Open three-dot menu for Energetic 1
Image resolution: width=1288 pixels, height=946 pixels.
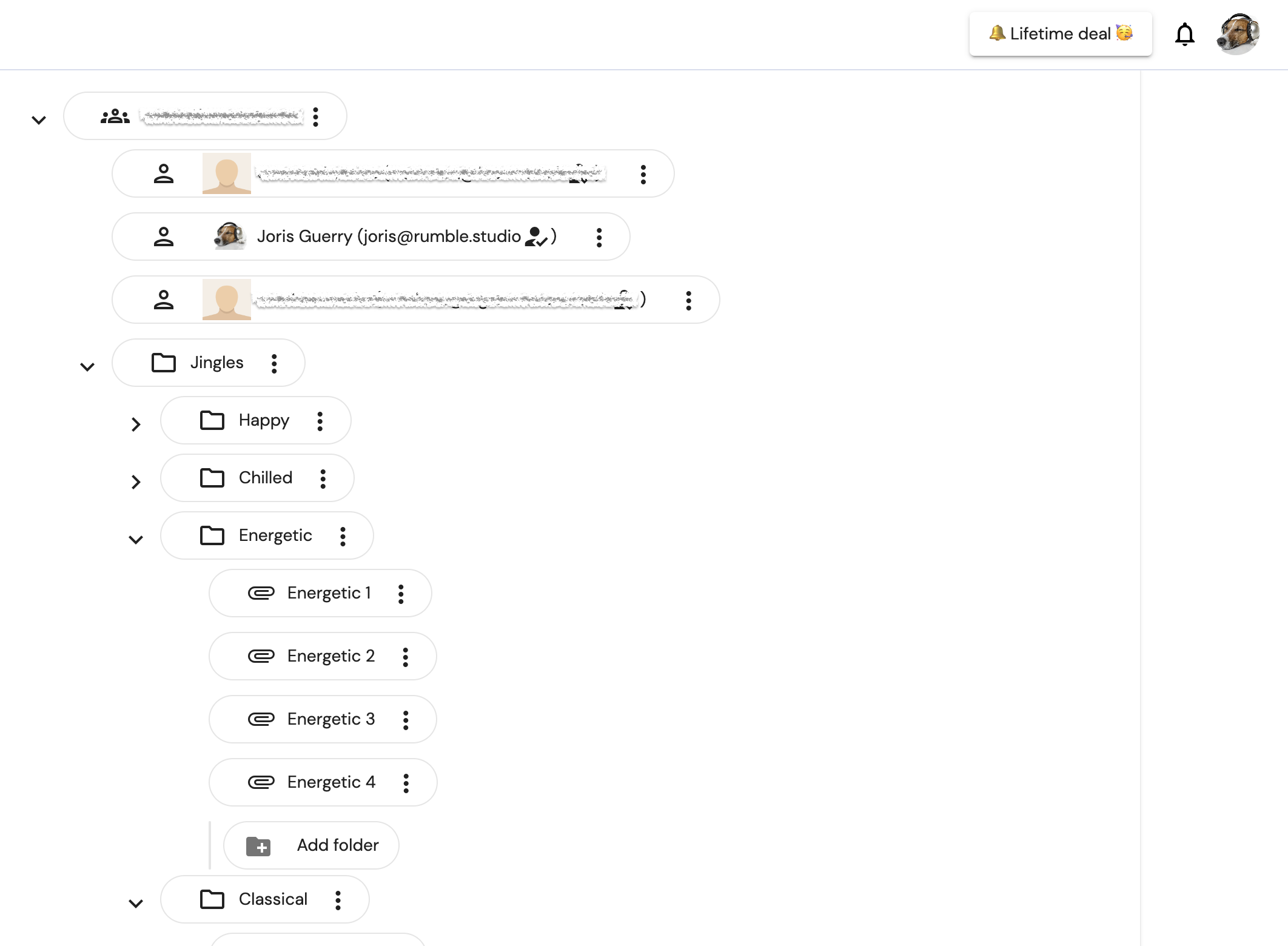tap(401, 594)
